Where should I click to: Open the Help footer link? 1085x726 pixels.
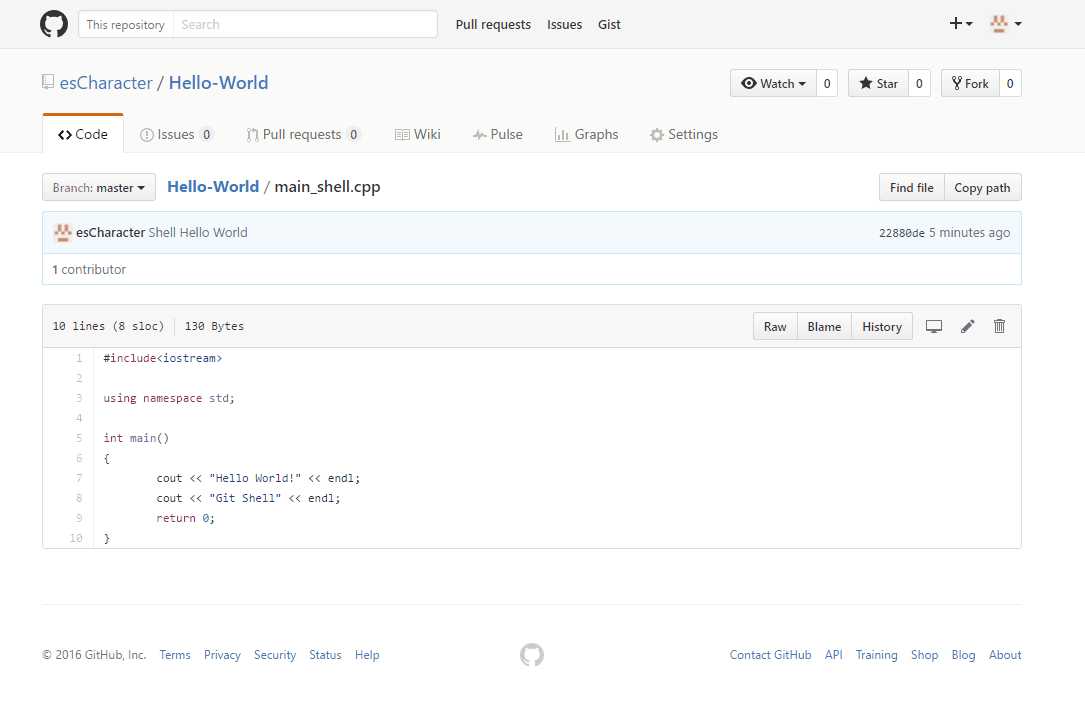point(367,655)
